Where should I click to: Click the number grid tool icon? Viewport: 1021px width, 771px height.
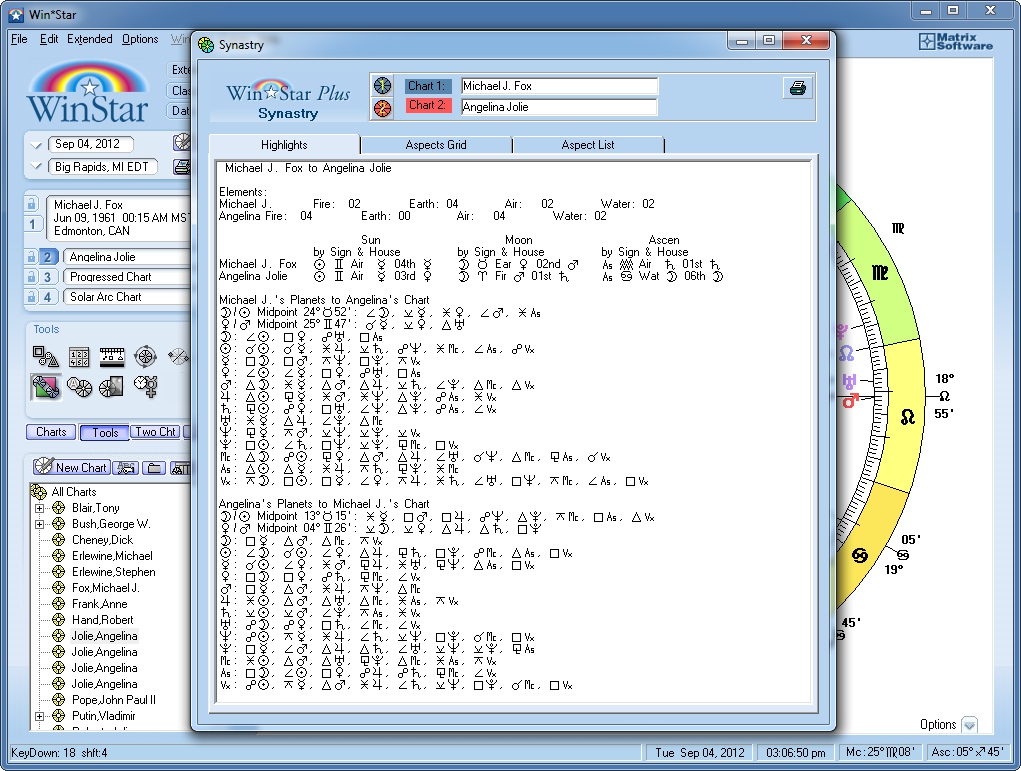pos(79,356)
